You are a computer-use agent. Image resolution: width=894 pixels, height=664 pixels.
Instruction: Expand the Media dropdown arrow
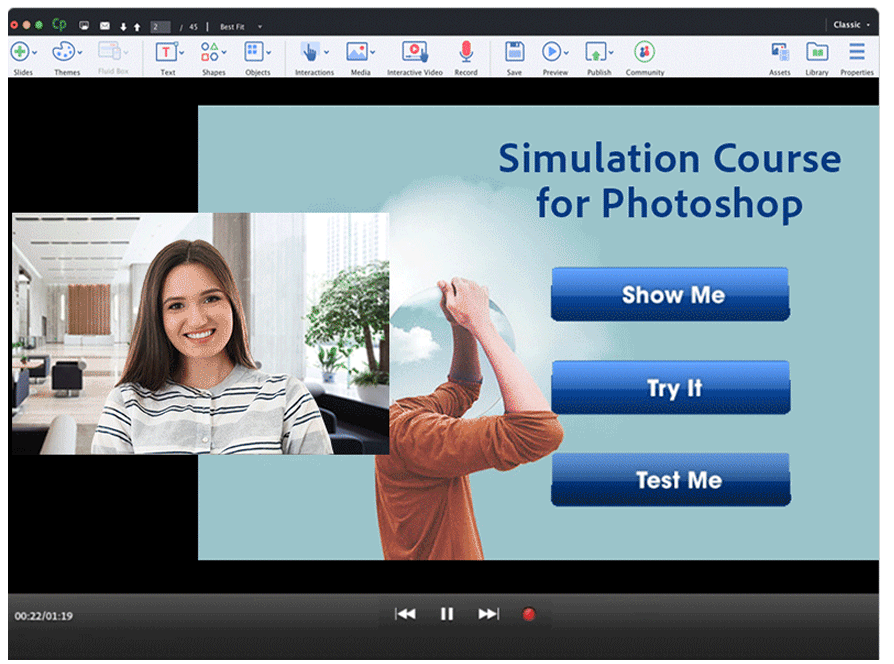coord(372,52)
